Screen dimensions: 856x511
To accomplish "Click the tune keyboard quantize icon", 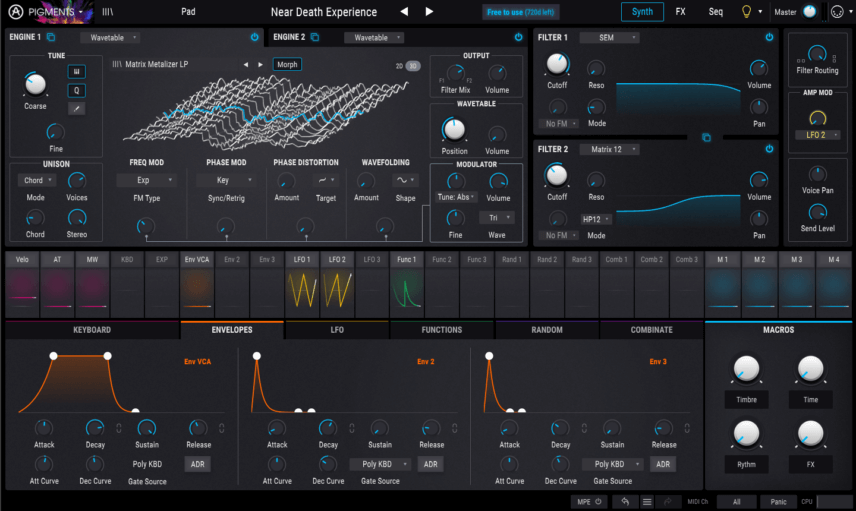I will pyautogui.click(x=76, y=72).
